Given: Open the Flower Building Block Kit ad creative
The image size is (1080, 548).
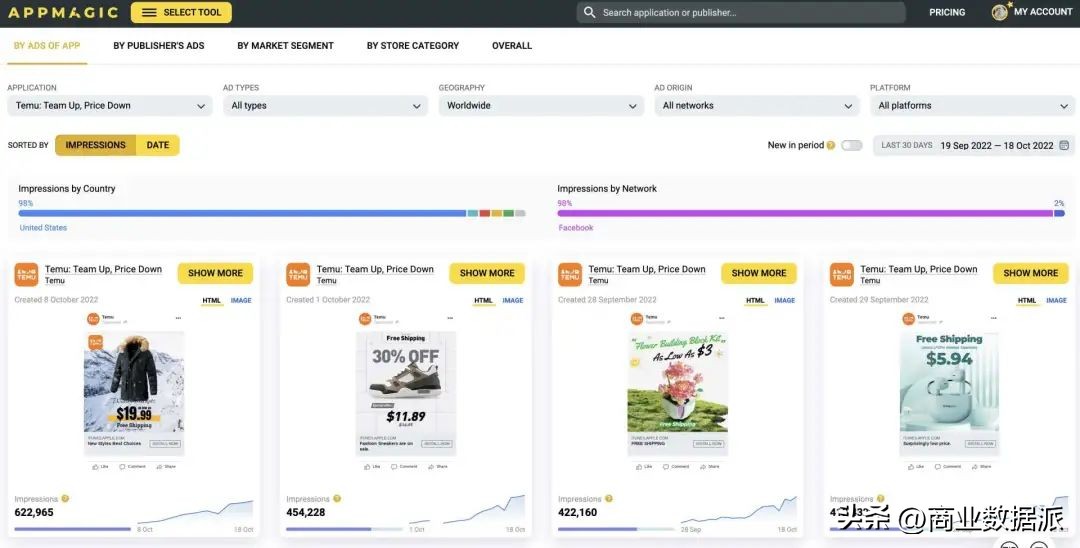Looking at the screenshot, I should coord(678,382).
